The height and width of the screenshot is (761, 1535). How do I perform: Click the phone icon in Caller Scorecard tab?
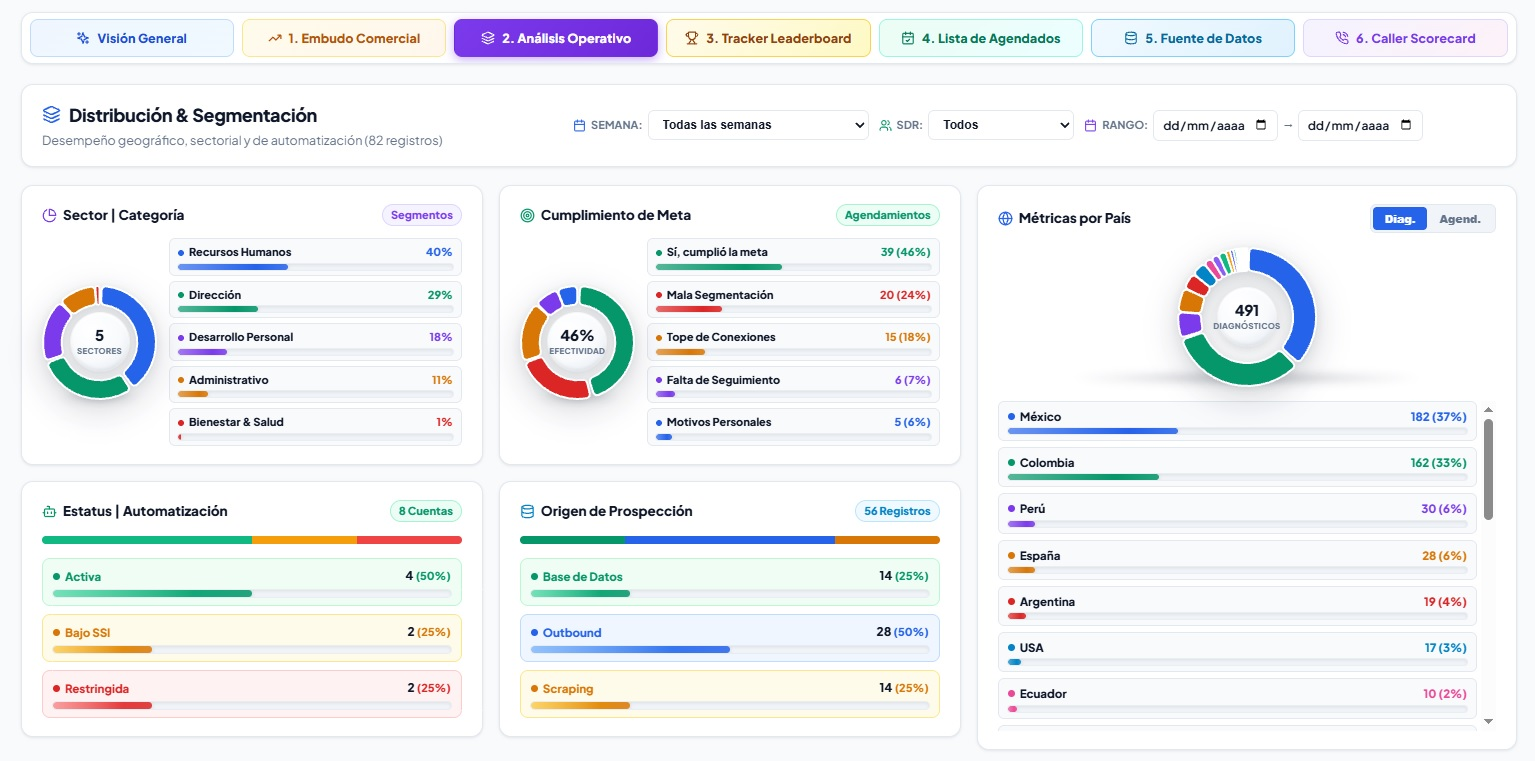click(1341, 38)
